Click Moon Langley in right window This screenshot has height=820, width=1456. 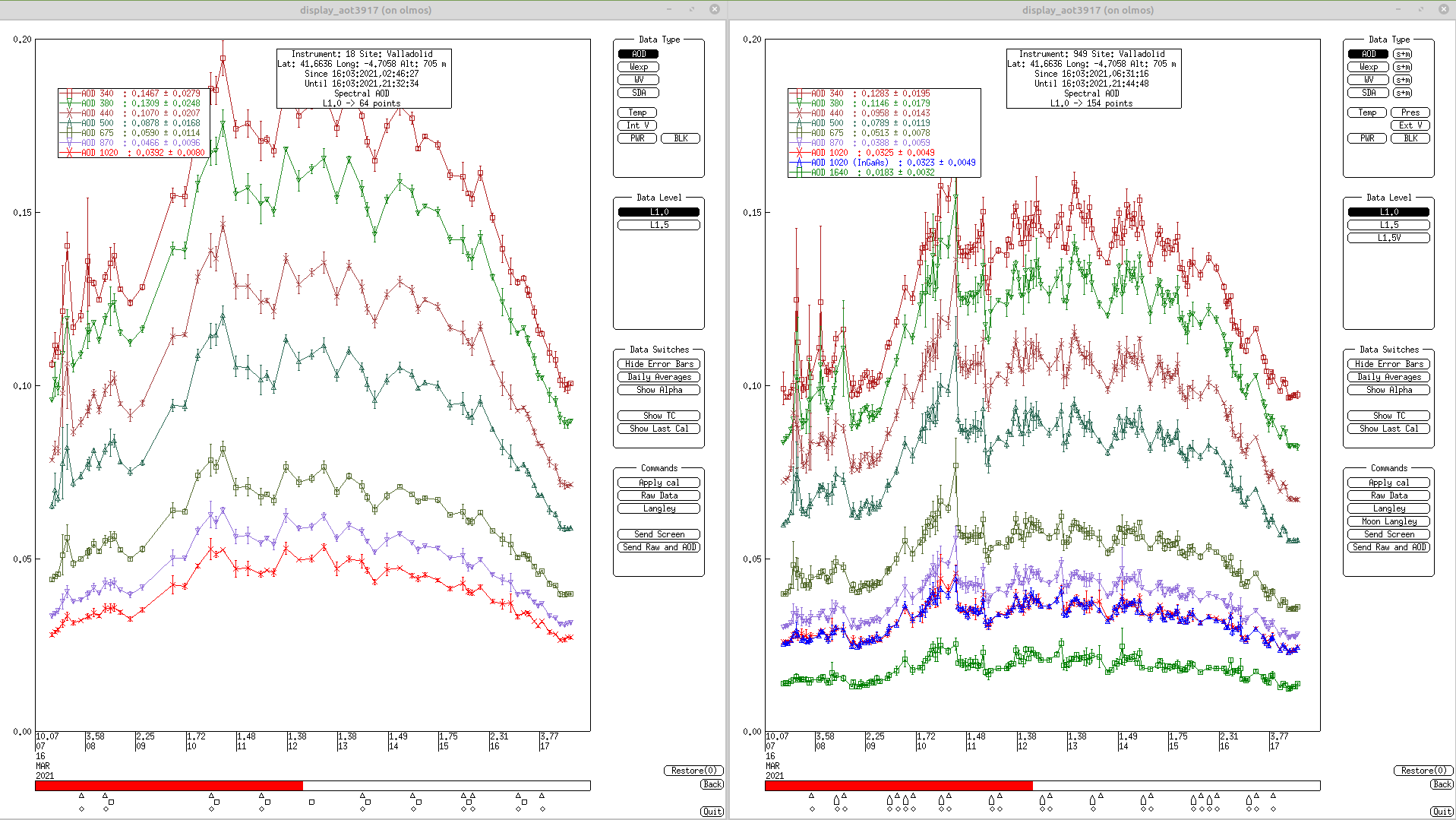click(1388, 521)
